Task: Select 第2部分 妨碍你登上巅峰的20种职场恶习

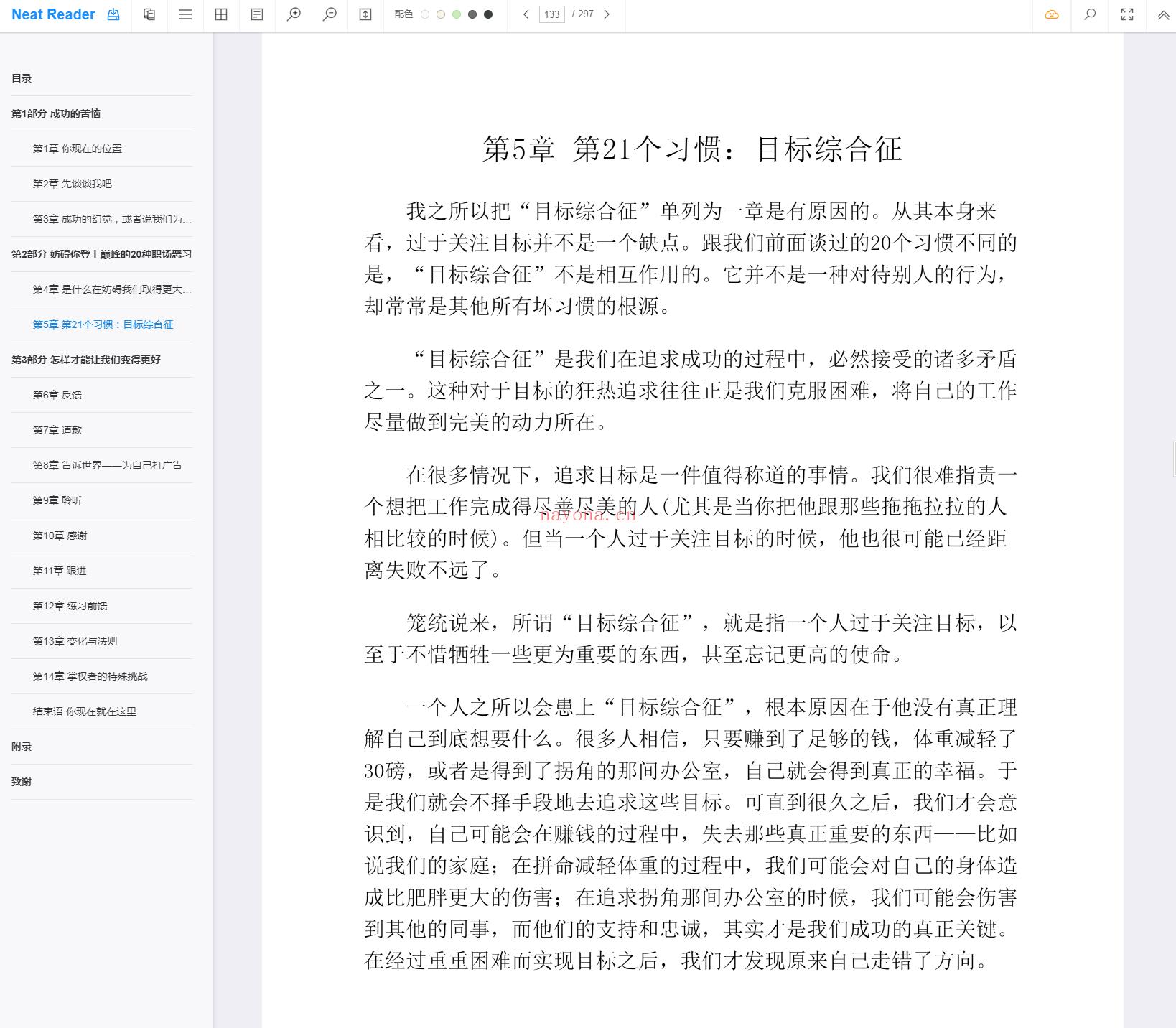Action: [102, 254]
